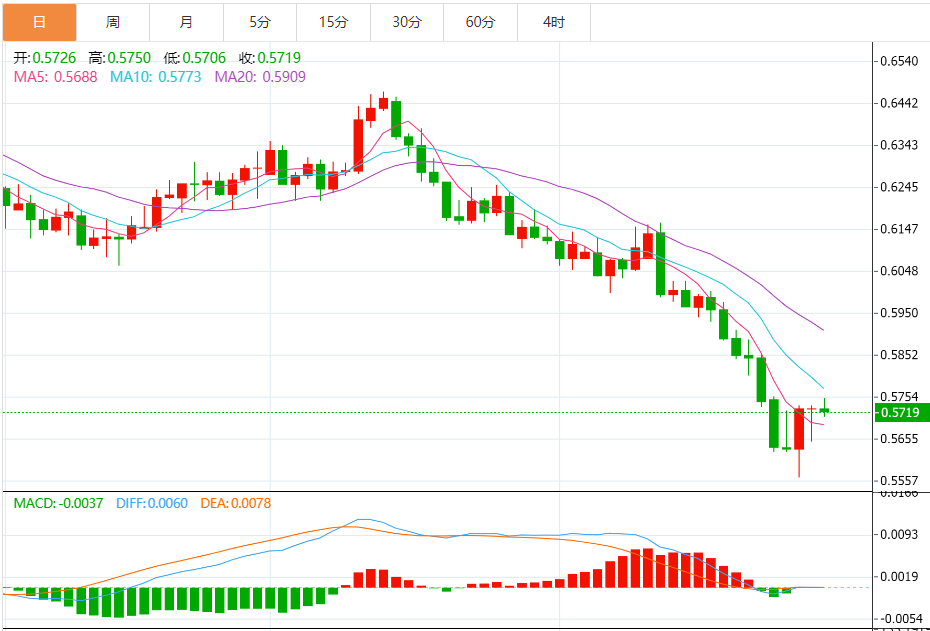
Task: Switch to the 月 monthly tab
Action: (x=186, y=23)
